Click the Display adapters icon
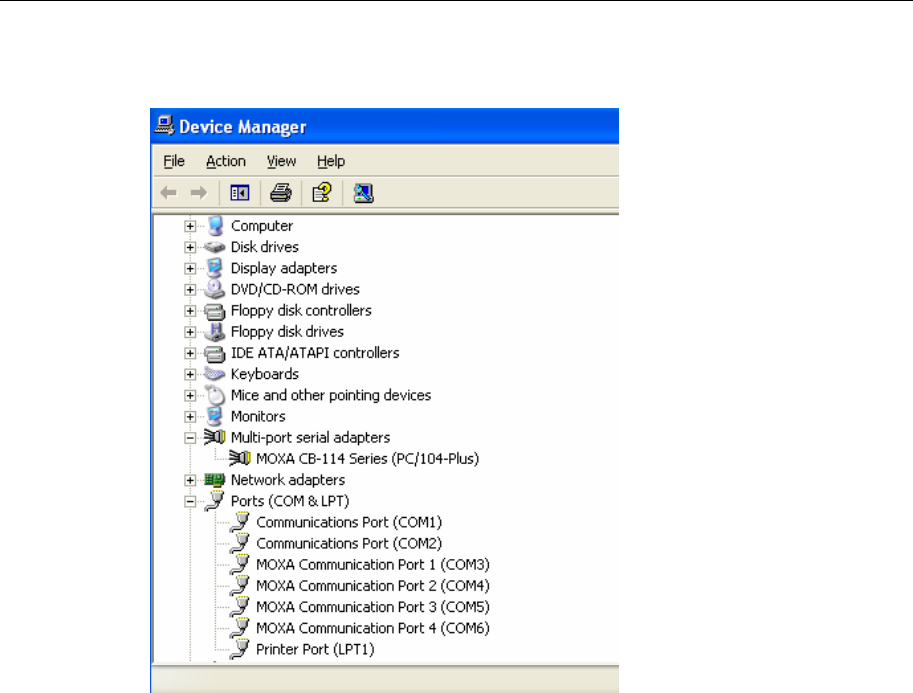The height and width of the screenshot is (693, 913). coord(215,268)
